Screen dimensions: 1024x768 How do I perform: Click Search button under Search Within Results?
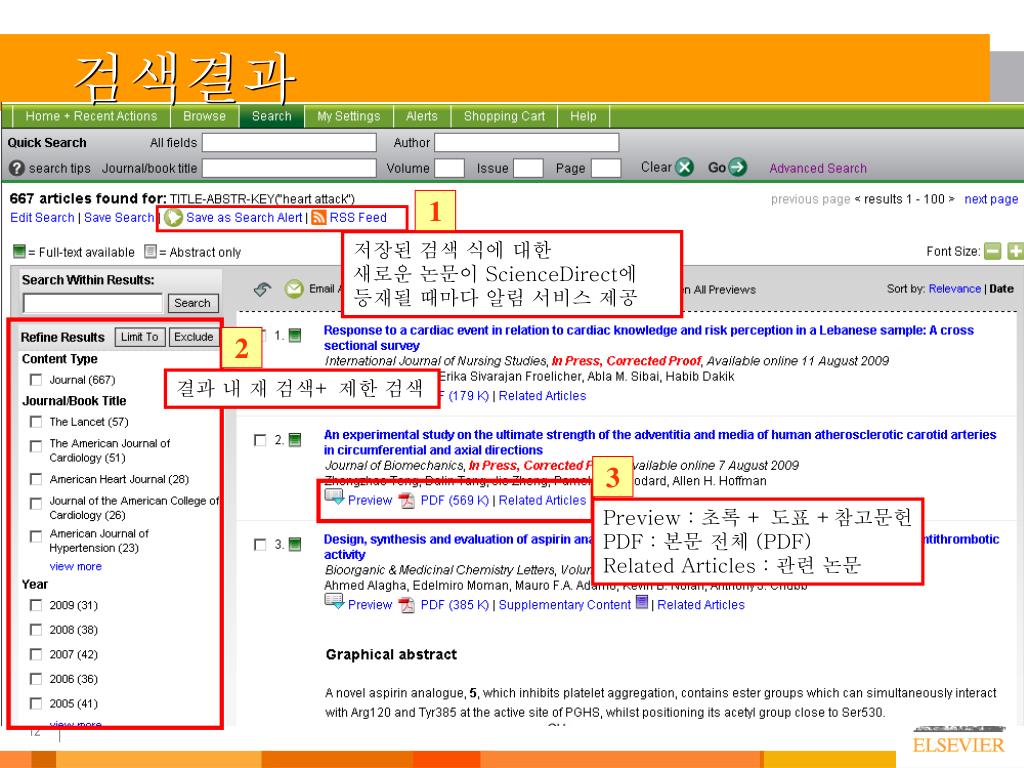click(193, 303)
